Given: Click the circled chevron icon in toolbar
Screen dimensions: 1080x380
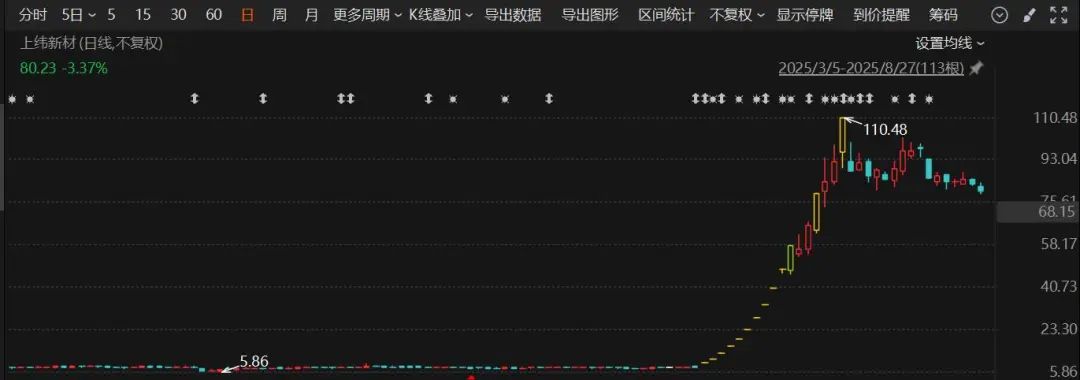Looking at the screenshot, I should point(999,14).
